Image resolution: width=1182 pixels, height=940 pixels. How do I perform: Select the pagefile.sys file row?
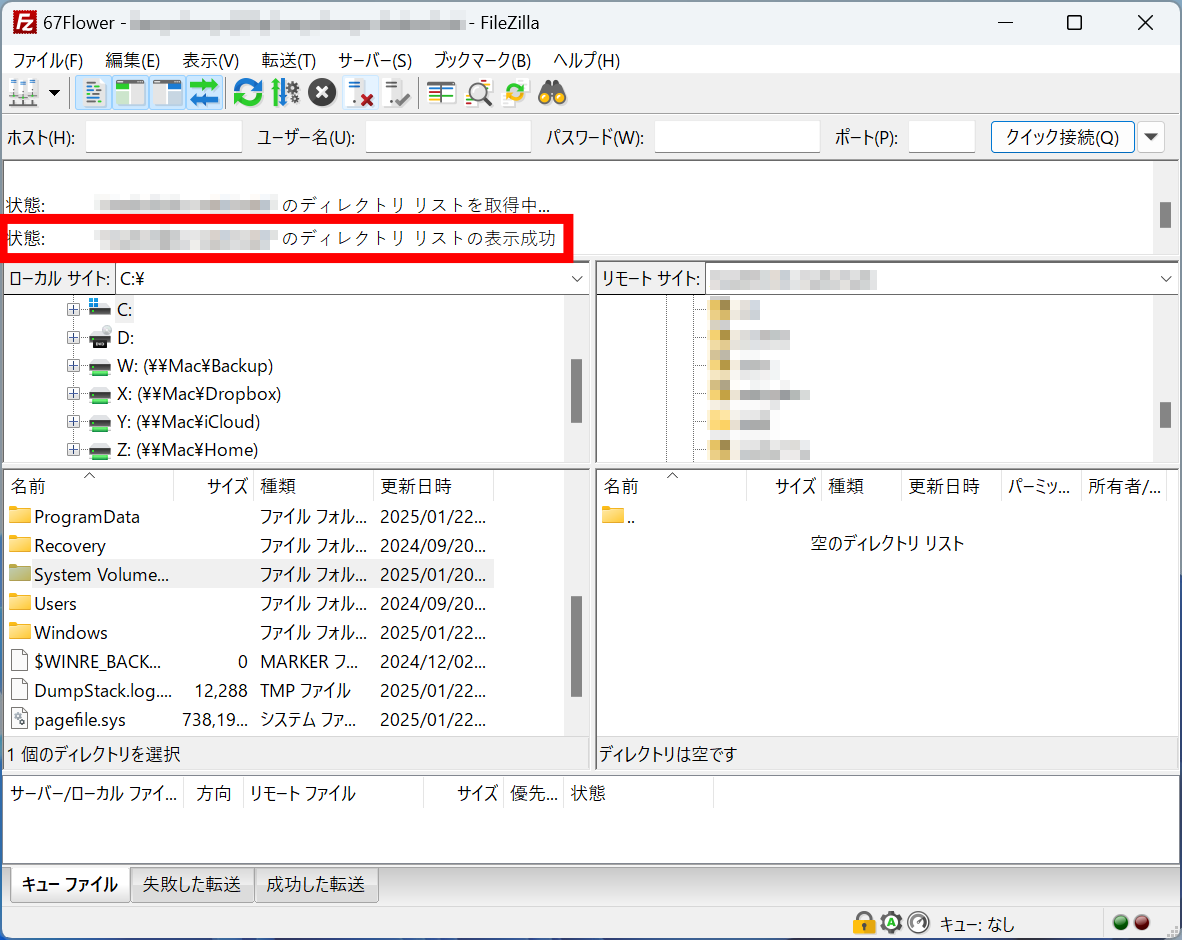click(x=250, y=720)
